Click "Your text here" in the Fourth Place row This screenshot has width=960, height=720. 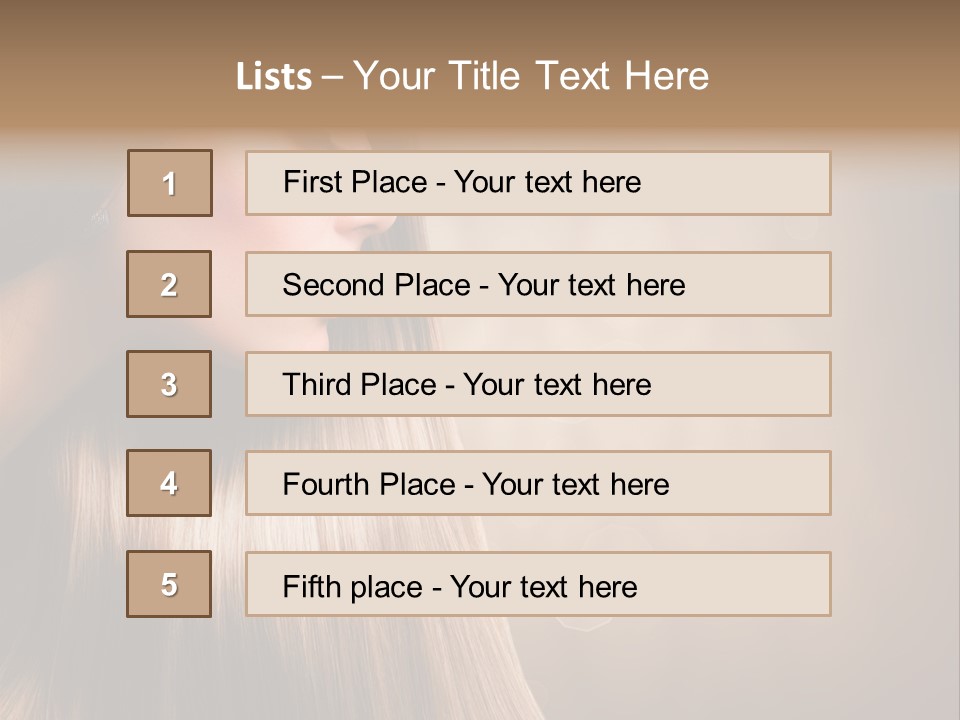(575, 485)
